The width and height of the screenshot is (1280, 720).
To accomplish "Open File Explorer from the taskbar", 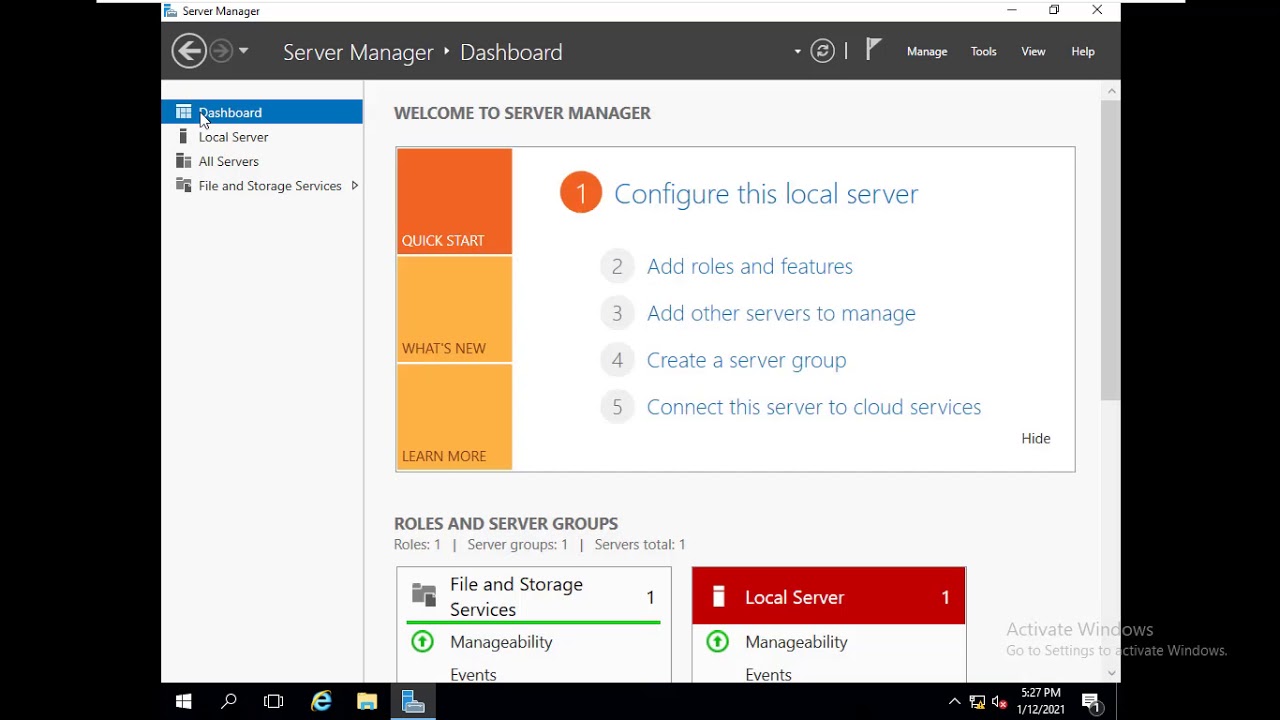I will pyautogui.click(x=367, y=702).
